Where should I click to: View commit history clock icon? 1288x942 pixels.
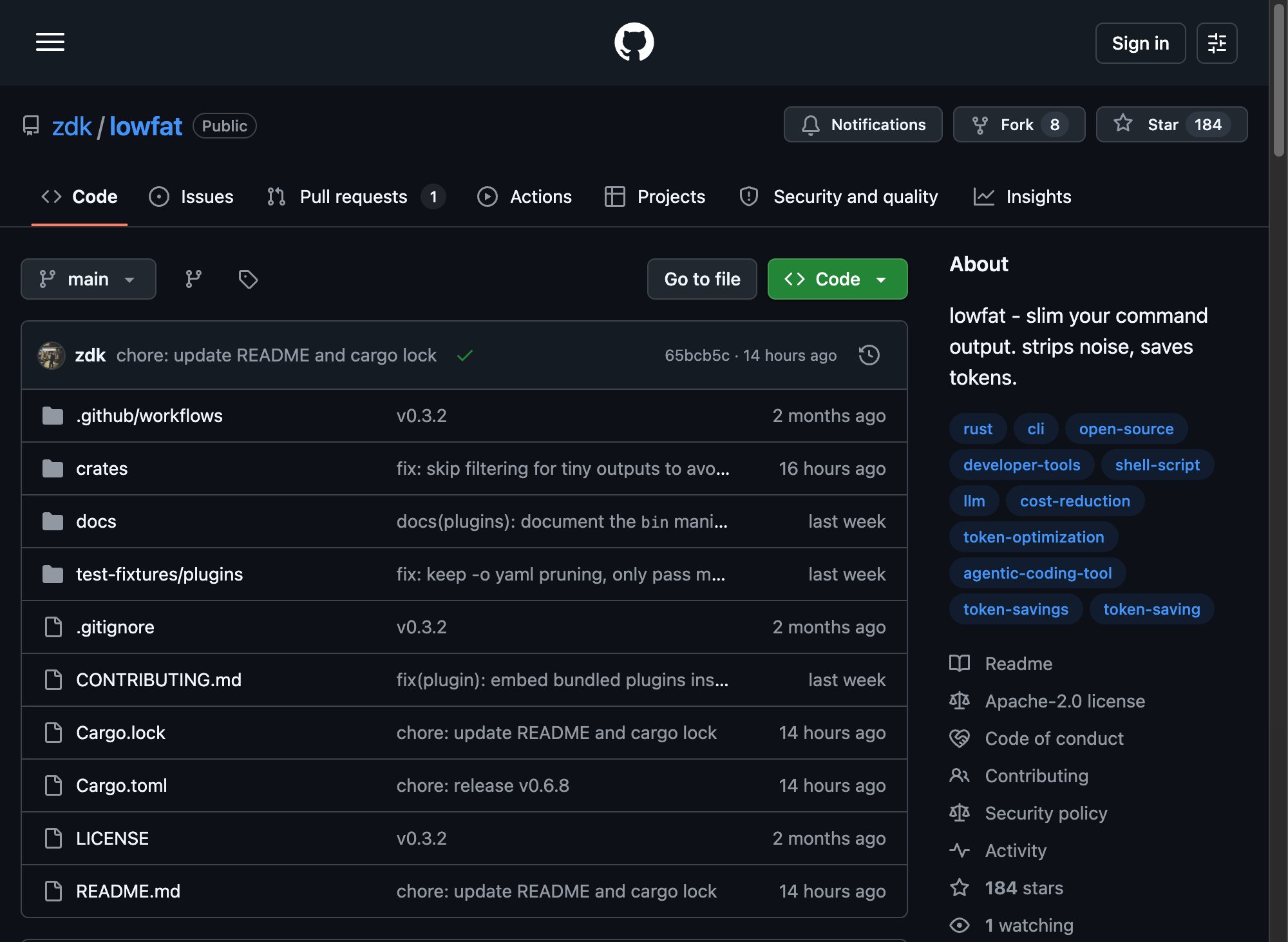(869, 355)
